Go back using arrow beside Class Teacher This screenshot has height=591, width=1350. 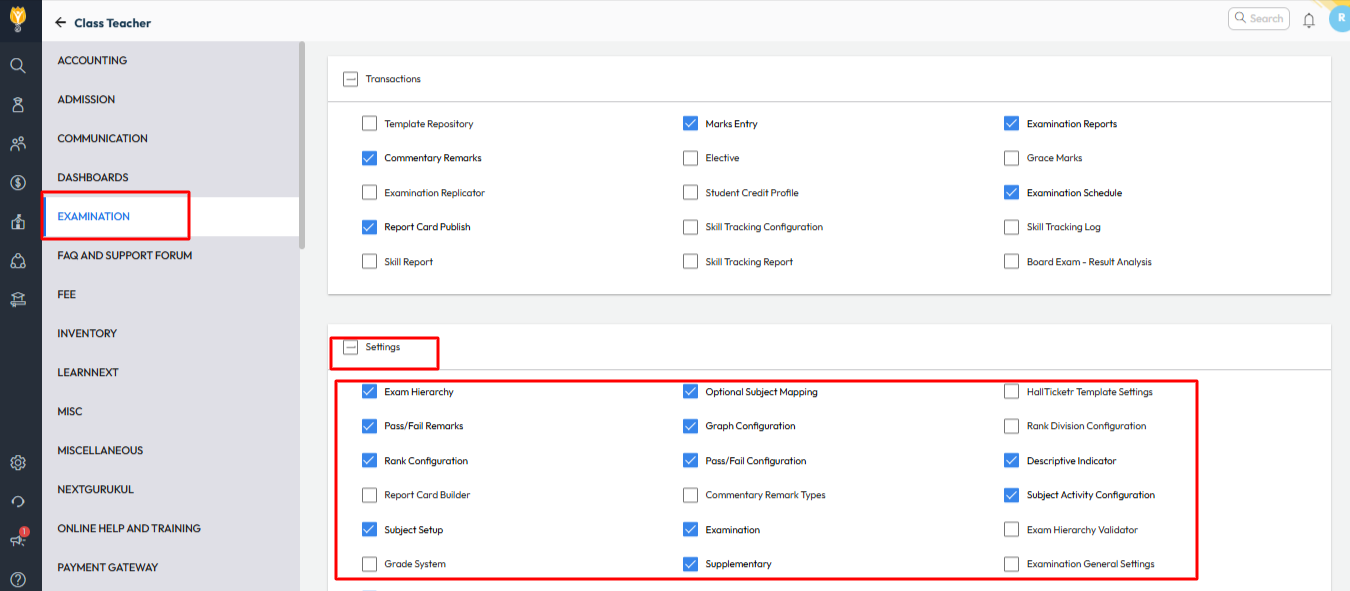pyautogui.click(x=60, y=22)
